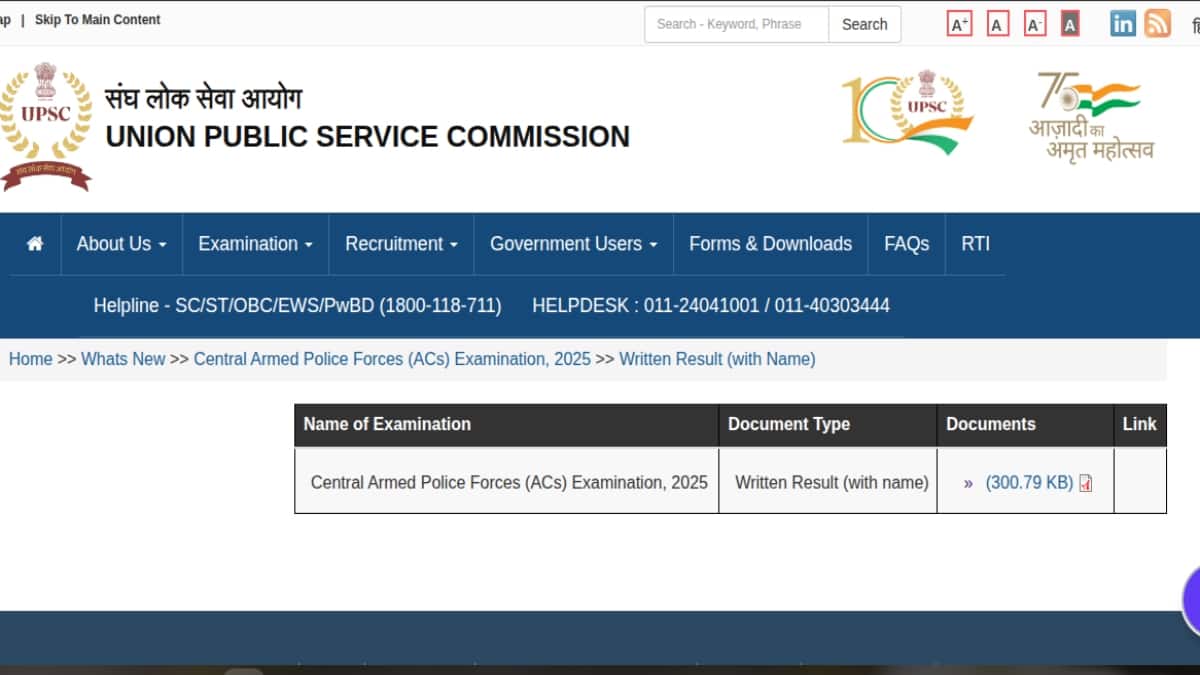Image resolution: width=1200 pixels, height=675 pixels.
Task: Open the PDF icon for written result
Action: point(1086,483)
